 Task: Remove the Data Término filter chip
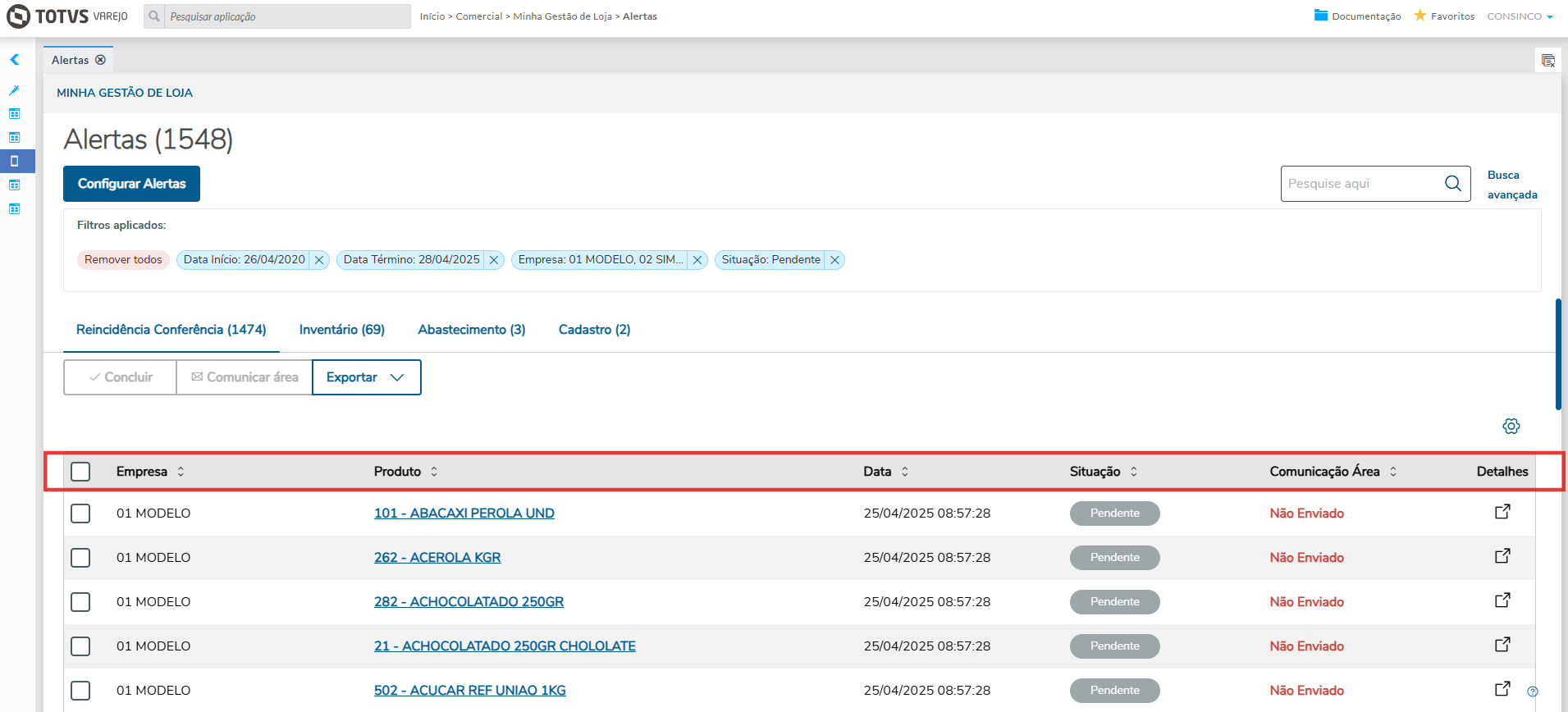[x=494, y=260]
